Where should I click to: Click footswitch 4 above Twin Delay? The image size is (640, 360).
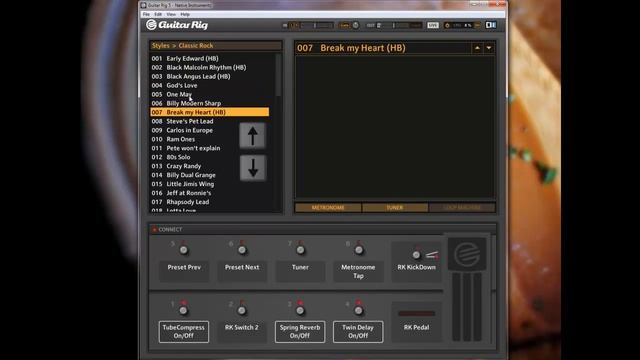coord(358,311)
